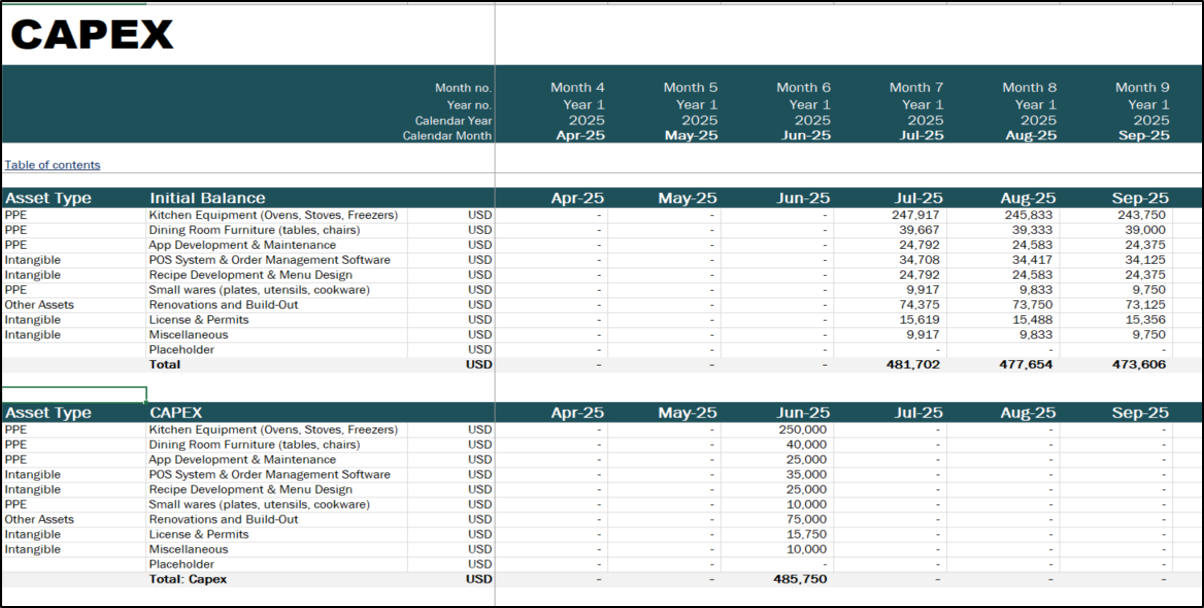Click the large CAPEX title heading
This screenshot has width=1204, height=608.
(92, 35)
